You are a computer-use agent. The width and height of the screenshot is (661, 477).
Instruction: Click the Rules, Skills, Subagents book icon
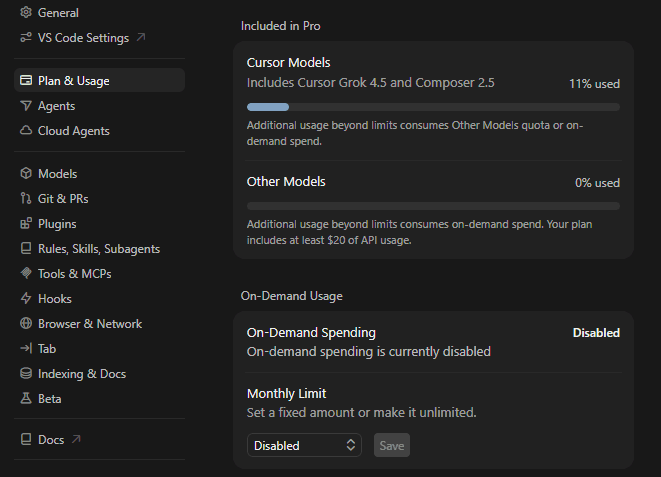tap(26, 248)
